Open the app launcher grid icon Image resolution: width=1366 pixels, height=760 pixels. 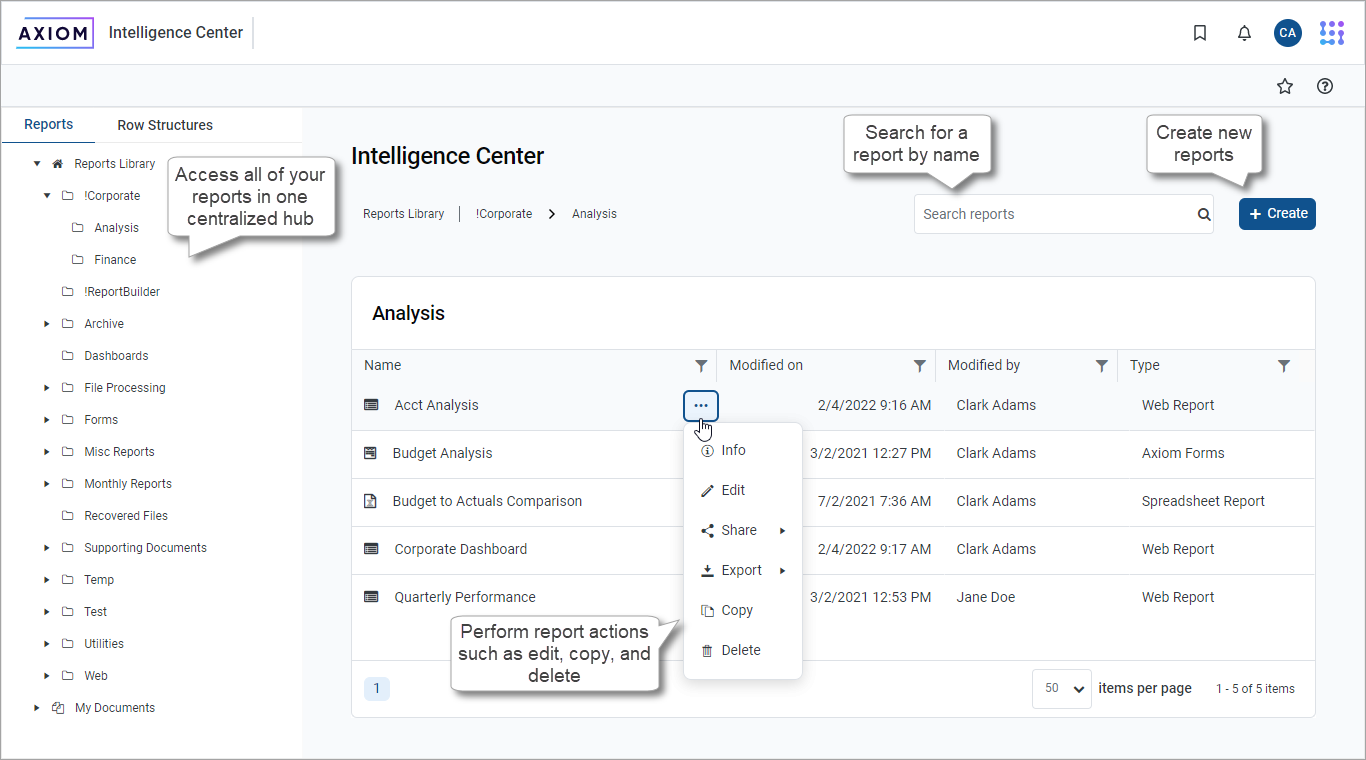click(1331, 33)
